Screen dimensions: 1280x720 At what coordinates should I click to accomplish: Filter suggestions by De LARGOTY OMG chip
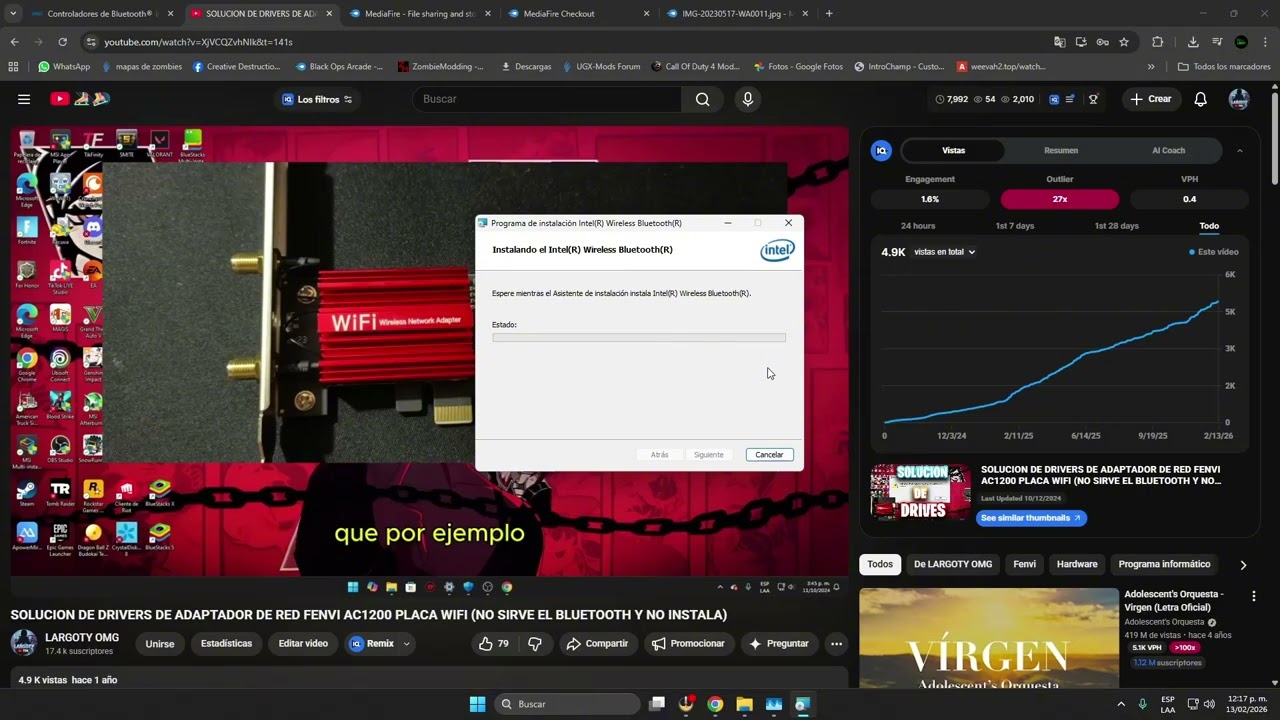(953, 564)
